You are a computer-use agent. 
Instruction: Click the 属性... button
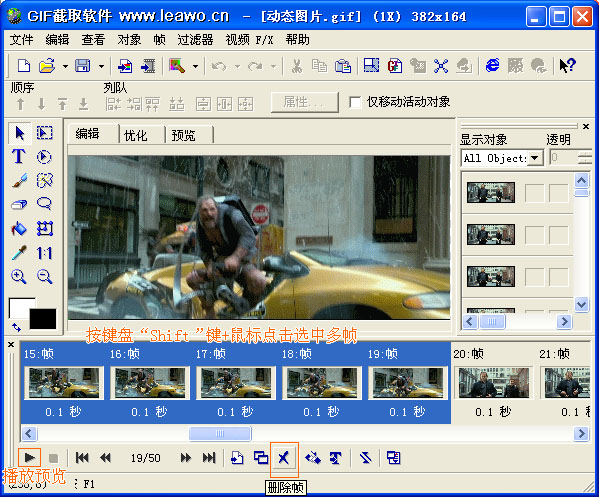304,102
